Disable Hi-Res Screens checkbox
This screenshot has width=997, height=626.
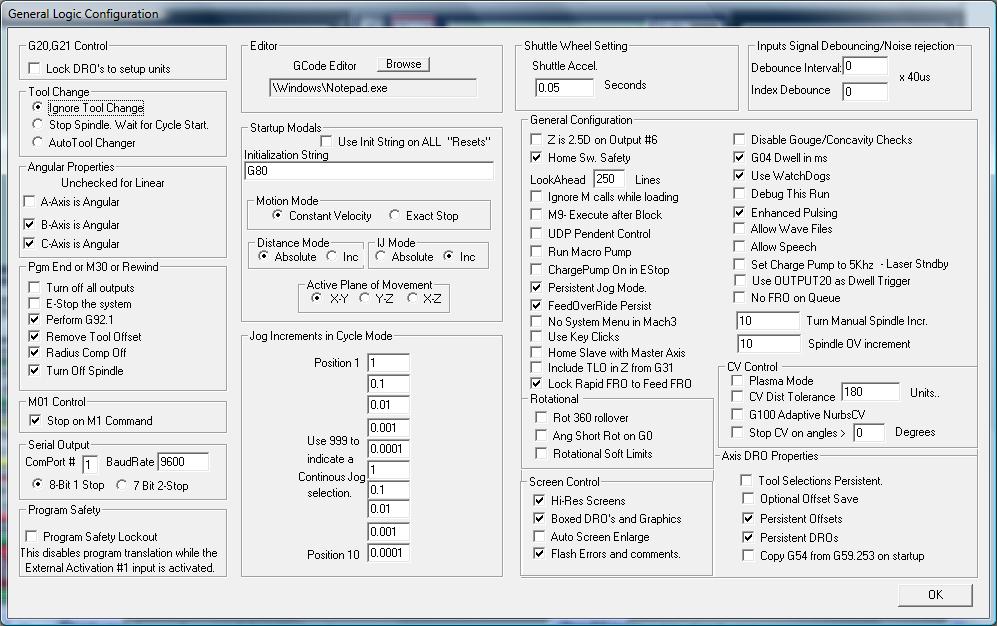539,501
